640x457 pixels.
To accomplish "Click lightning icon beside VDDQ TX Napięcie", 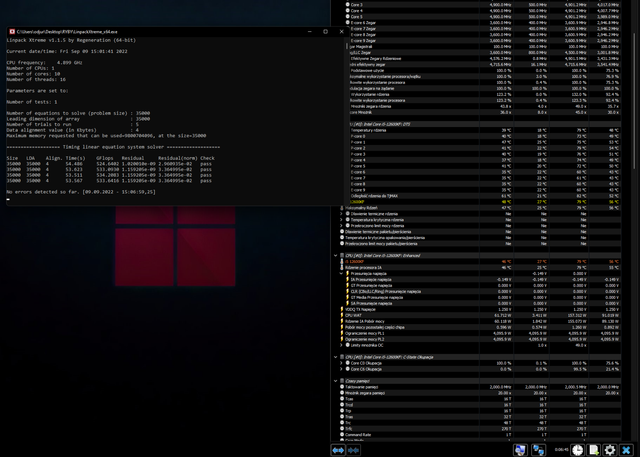I will 342,309.
